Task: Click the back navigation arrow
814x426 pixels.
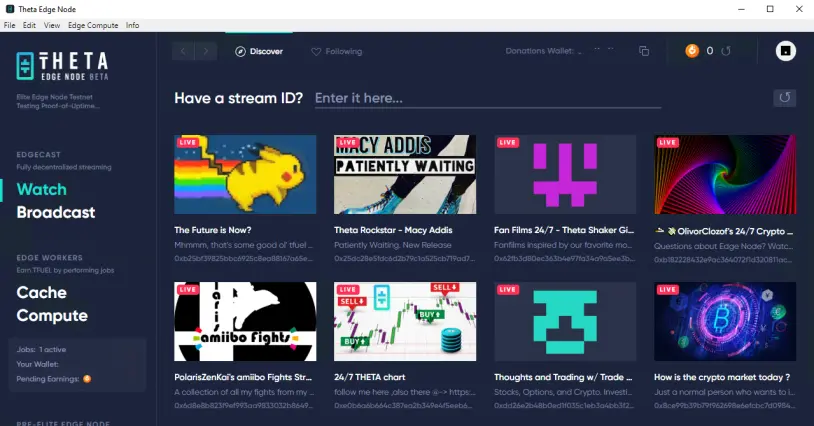Action: point(183,51)
